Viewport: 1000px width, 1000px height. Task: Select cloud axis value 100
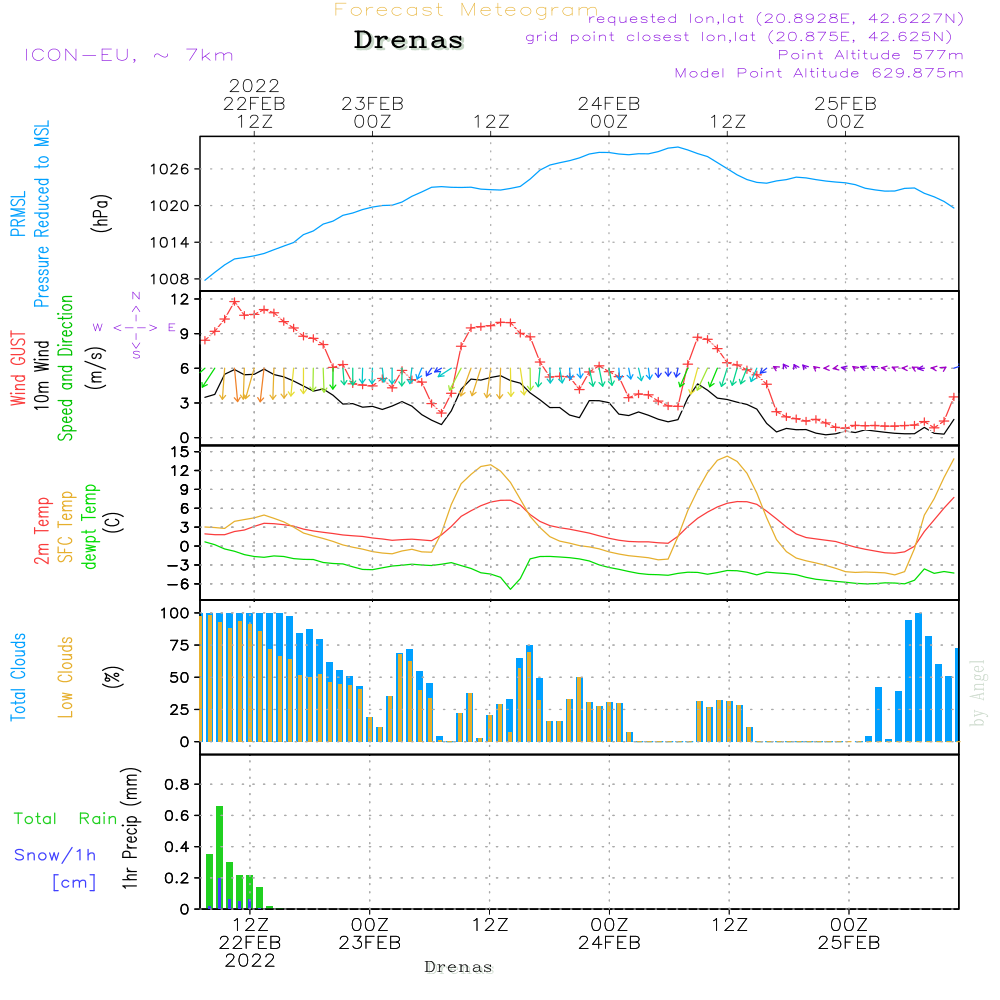coord(175,614)
